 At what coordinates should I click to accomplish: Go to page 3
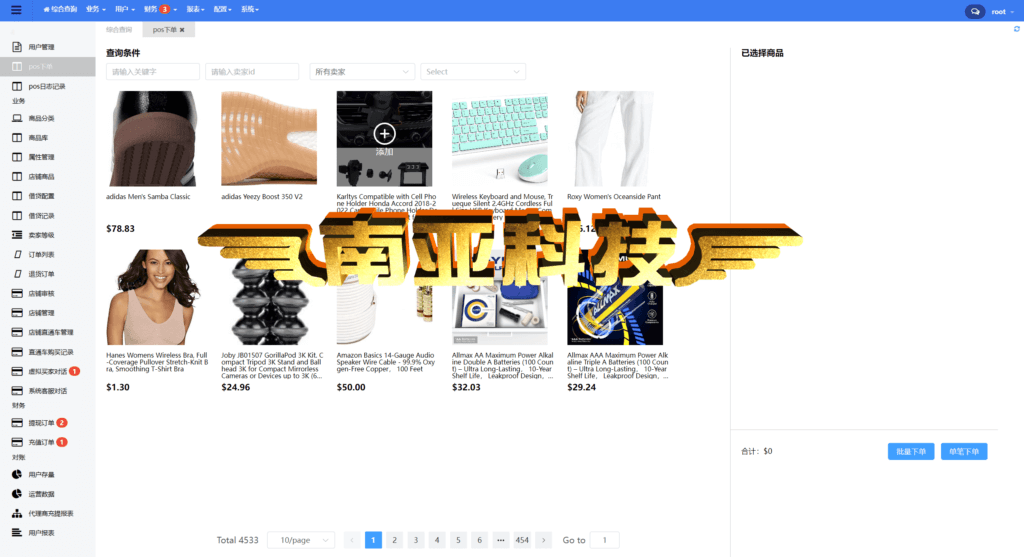pyautogui.click(x=415, y=540)
